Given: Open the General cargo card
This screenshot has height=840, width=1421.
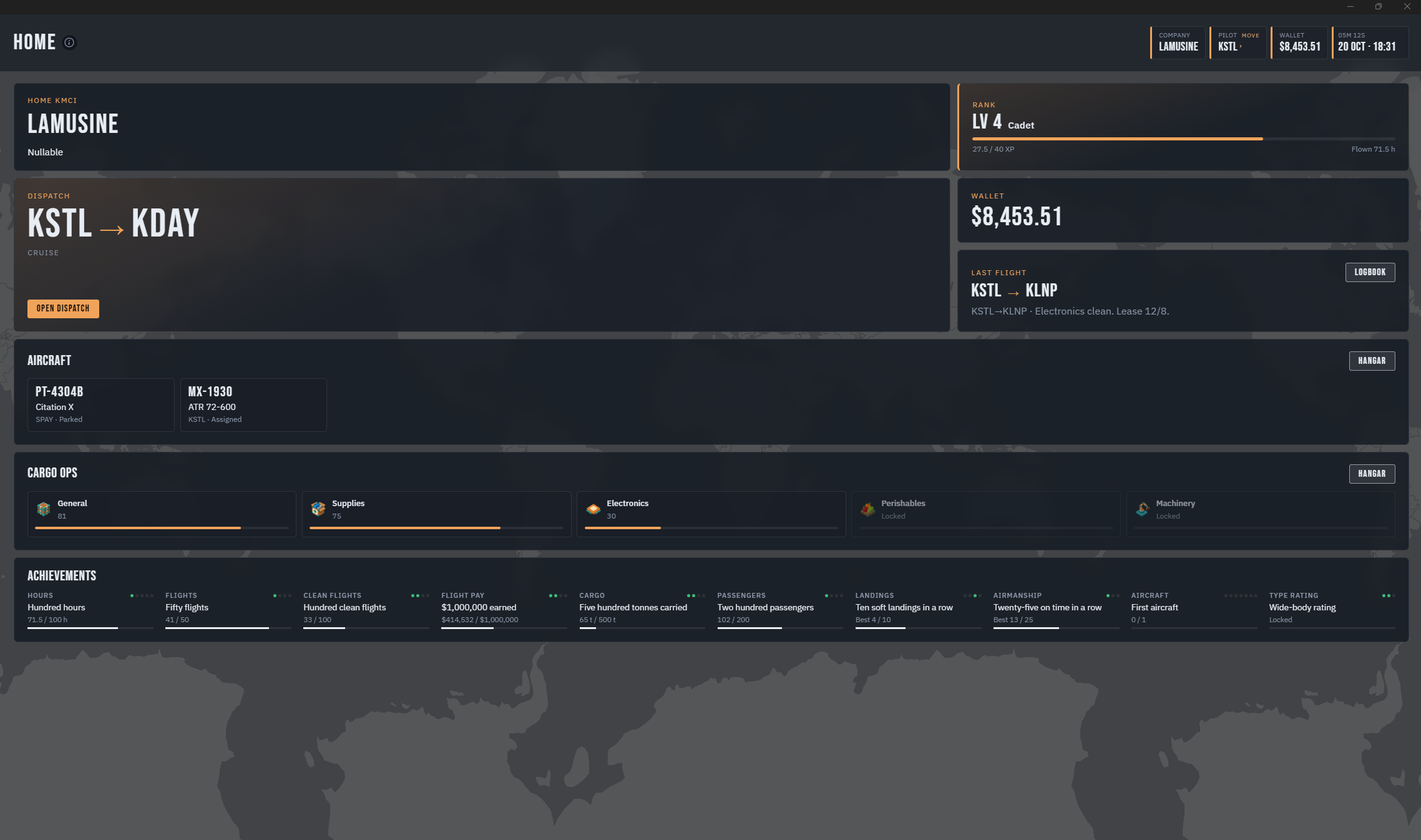Looking at the screenshot, I should pyautogui.click(x=162, y=514).
